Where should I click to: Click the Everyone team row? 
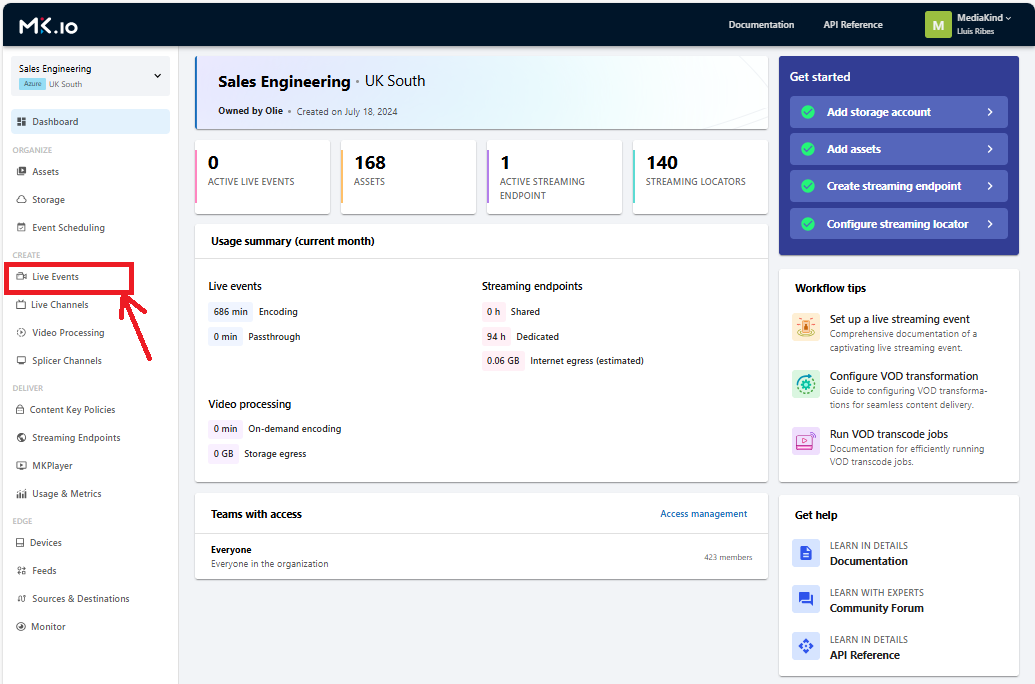click(x=481, y=557)
